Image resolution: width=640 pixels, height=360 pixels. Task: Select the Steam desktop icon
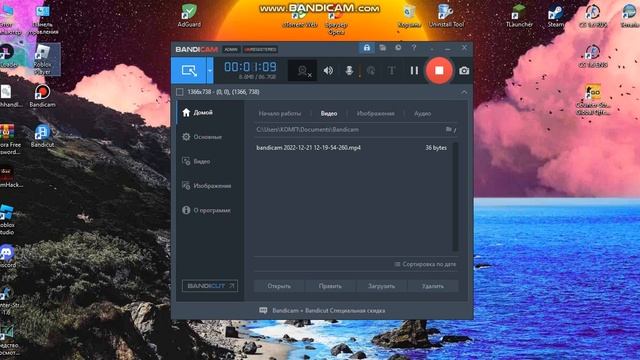[556, 16]
